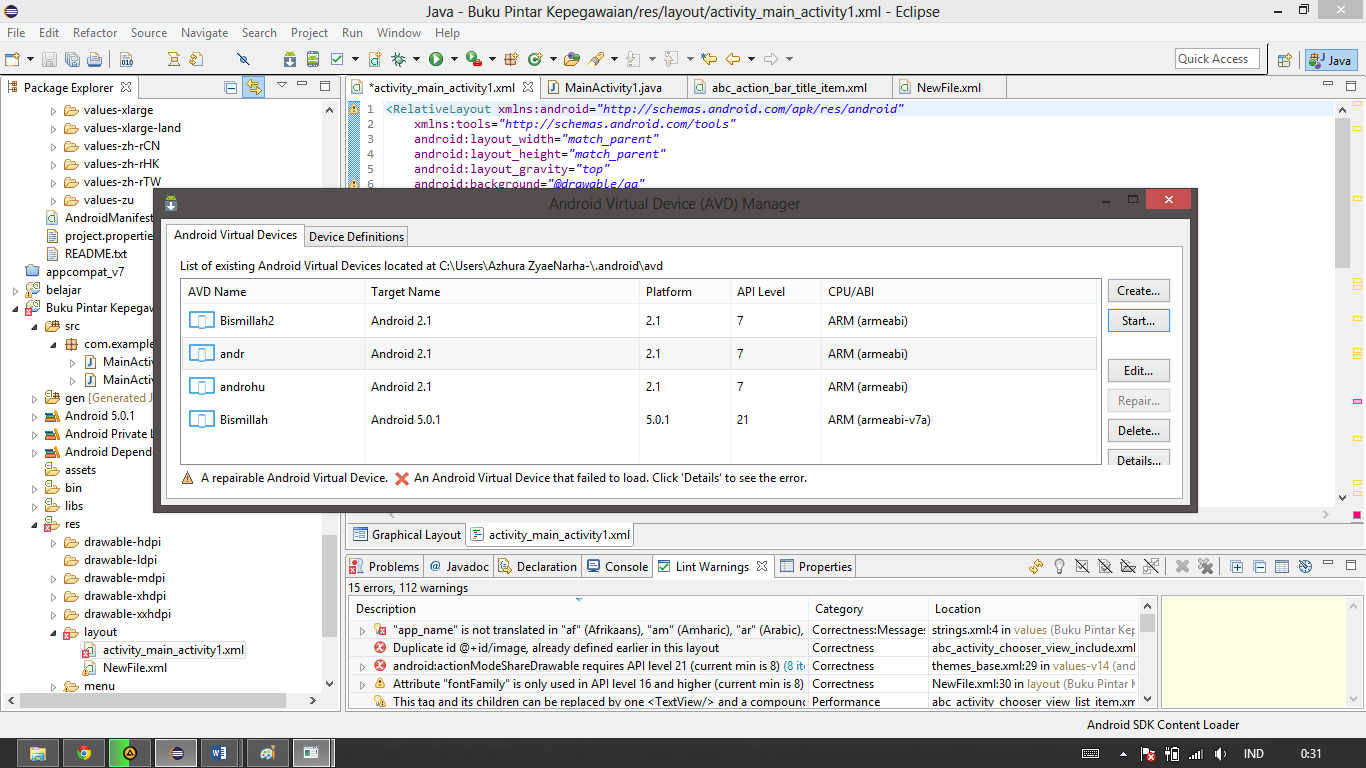The width and height of the screenshot is (1366, 768).
Task: Open the Android SDK Manager toolbar icon
Action: point(290,59)
